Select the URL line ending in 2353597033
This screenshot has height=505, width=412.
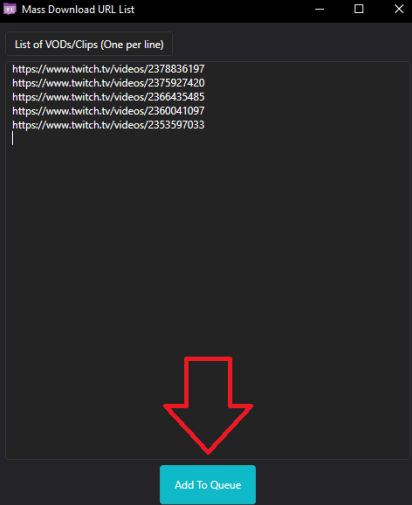tap(108, 125)
